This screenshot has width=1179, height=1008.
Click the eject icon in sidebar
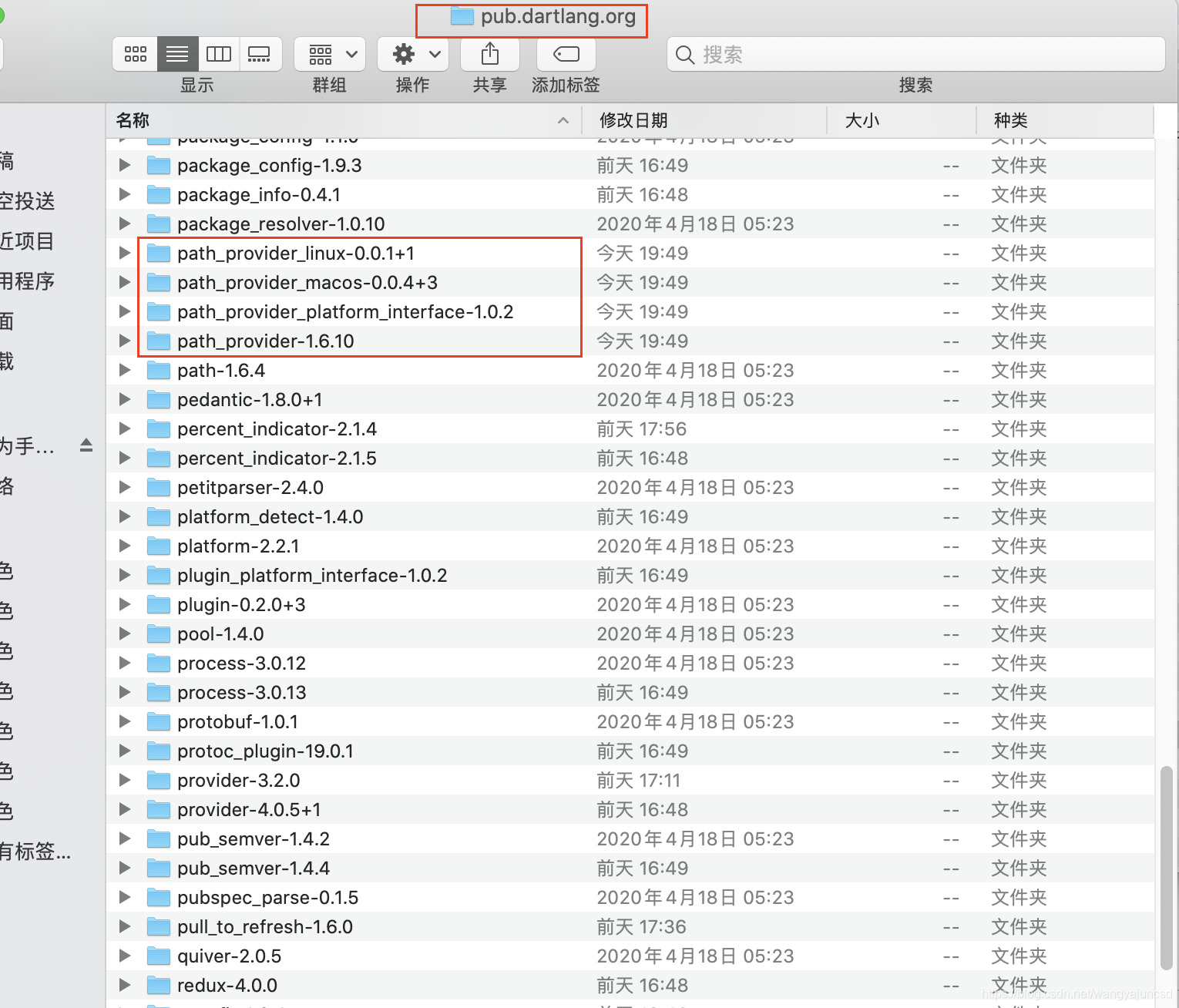point(86,445)
